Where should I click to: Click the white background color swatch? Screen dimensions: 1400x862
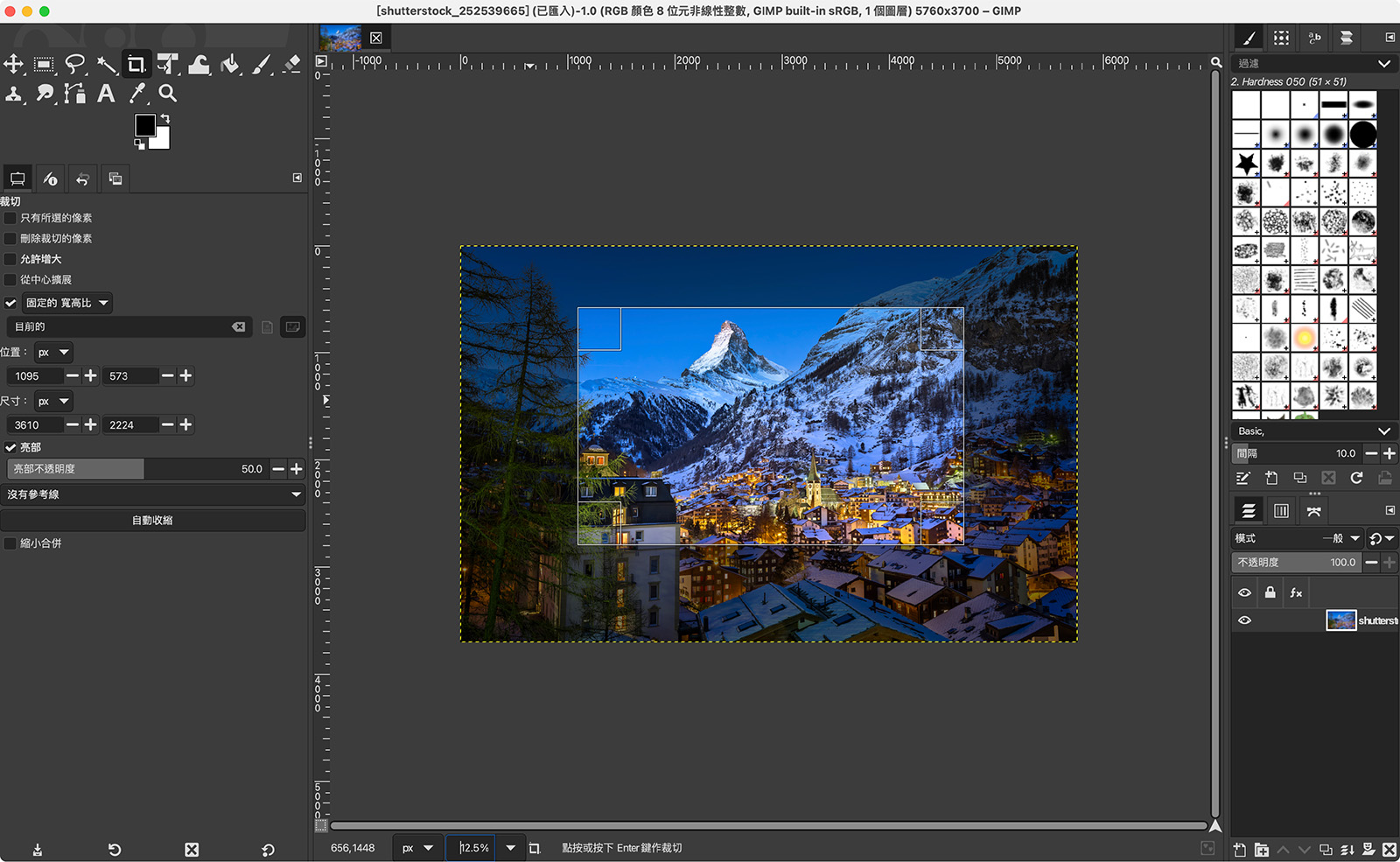[163, 141]
